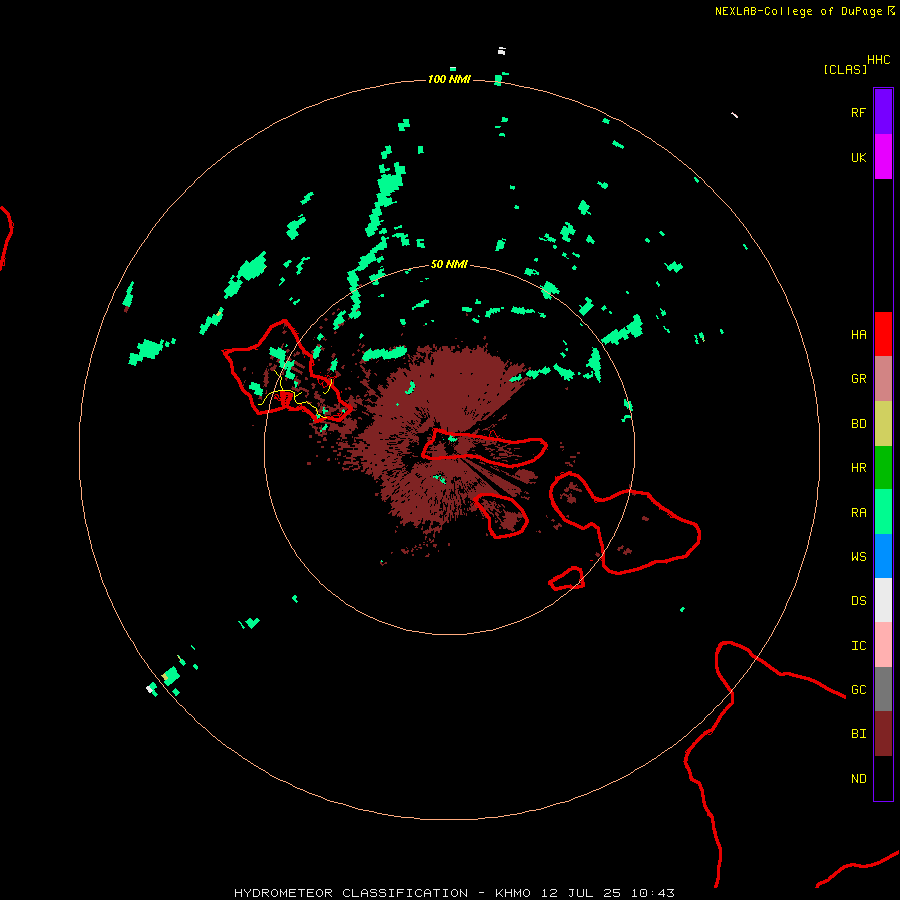
Task: Click the HA legend label
Action: pyautogui.click(x=858, y=334)
